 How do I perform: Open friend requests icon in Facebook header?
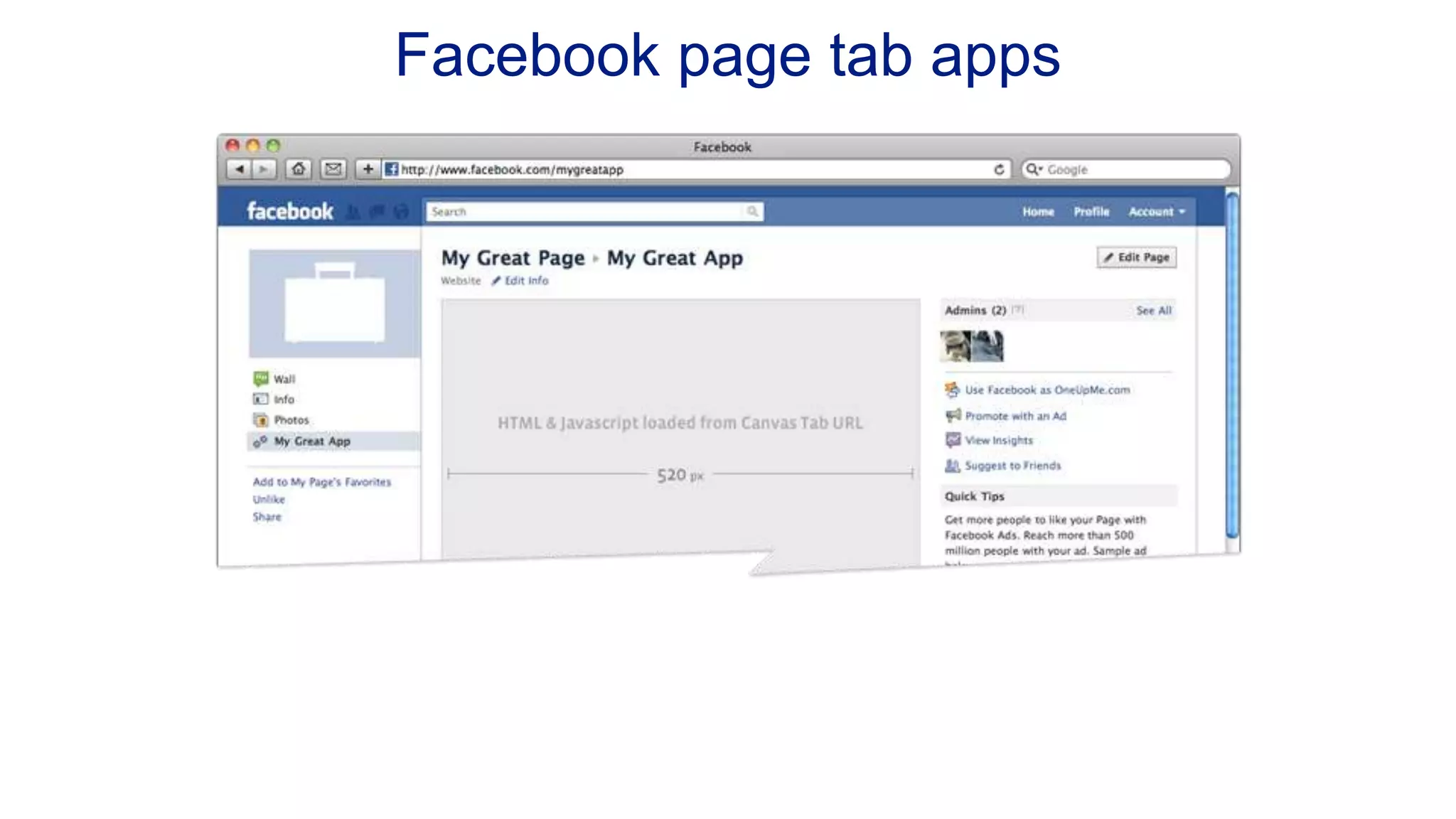(353, 212)
